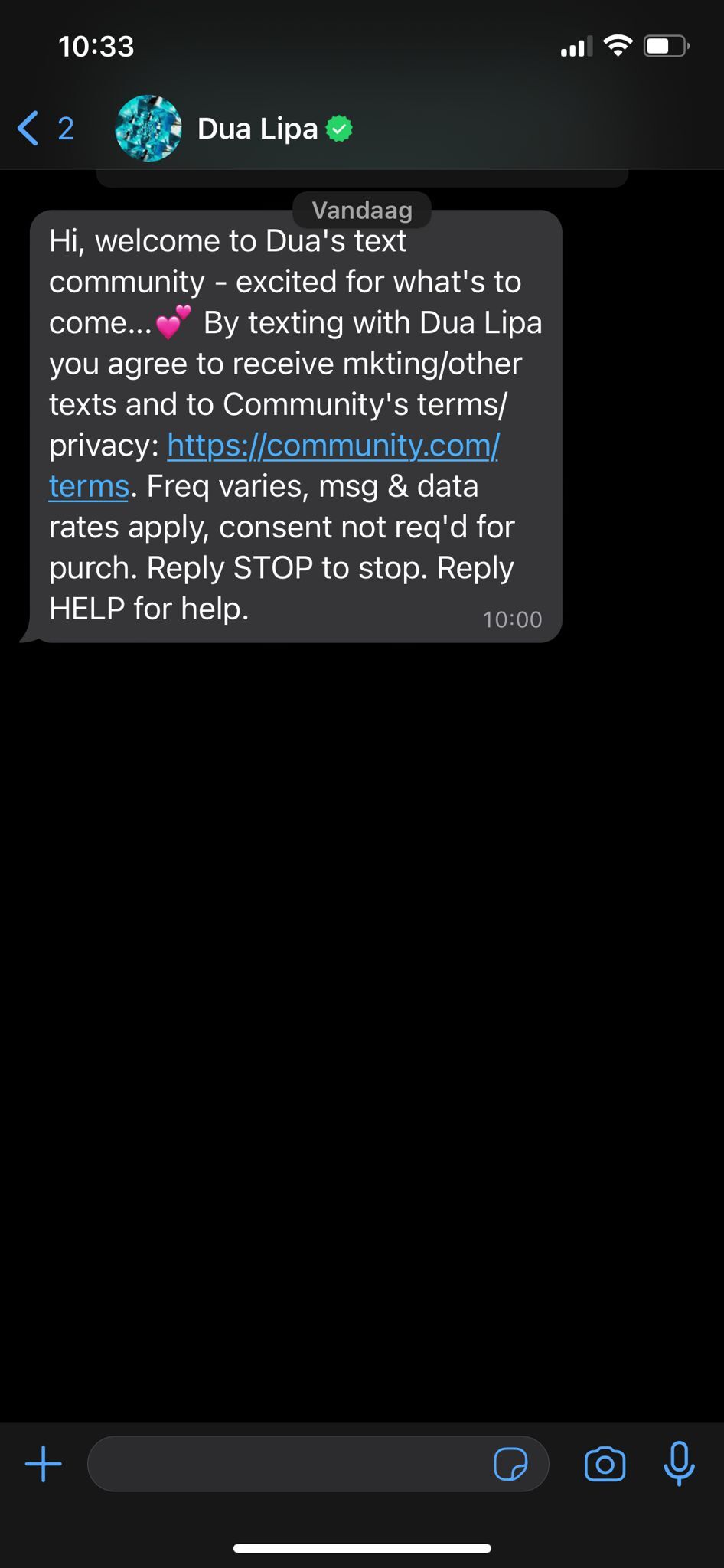The width and height of the screenshot is (724, 1568).
Task: Open the community.com/terms link
Action: (x=332, y=446)
